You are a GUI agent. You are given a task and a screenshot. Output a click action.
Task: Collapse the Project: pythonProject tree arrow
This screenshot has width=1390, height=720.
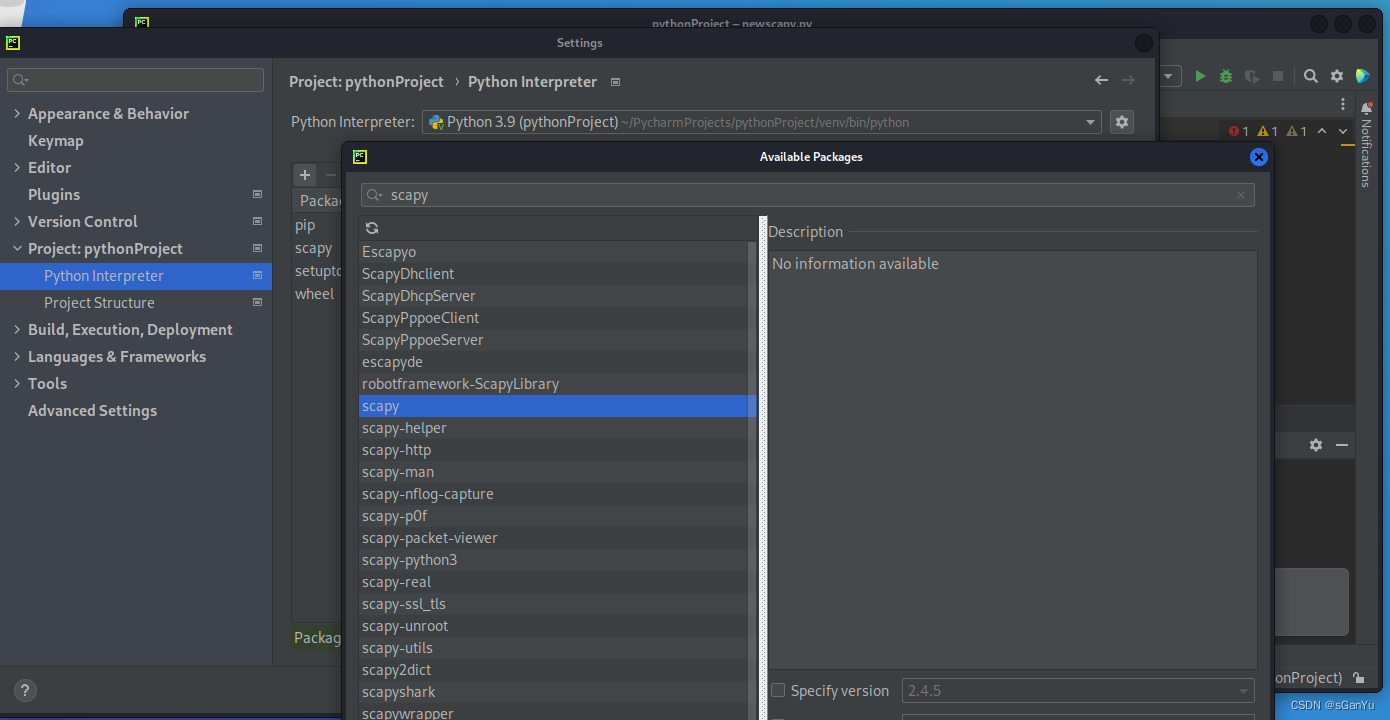(x=17, y=248)
